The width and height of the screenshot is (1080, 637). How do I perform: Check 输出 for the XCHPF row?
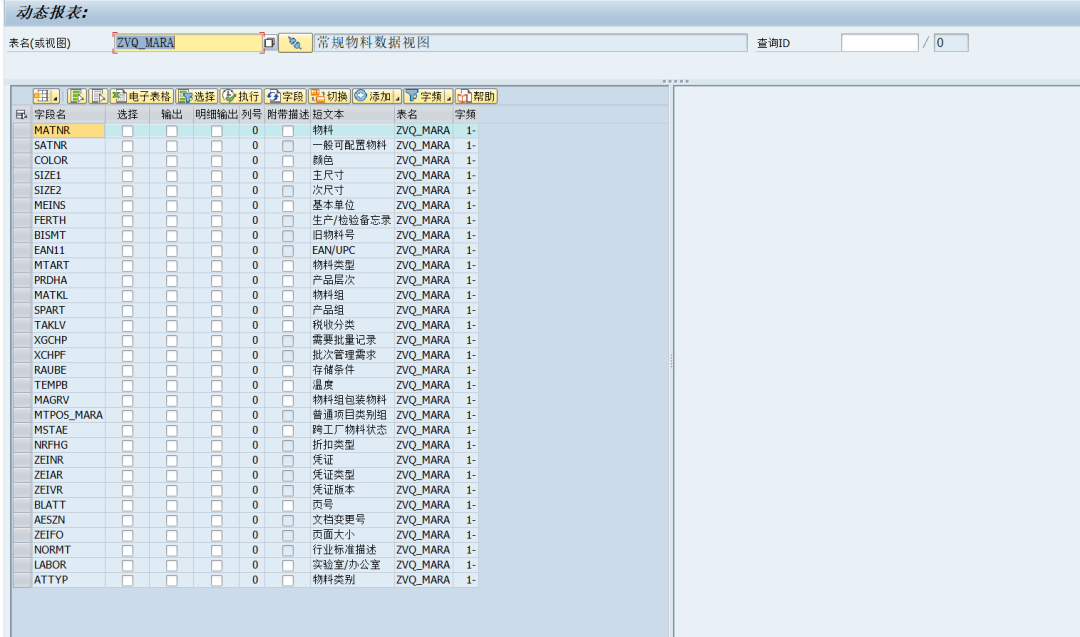point(172,356)
